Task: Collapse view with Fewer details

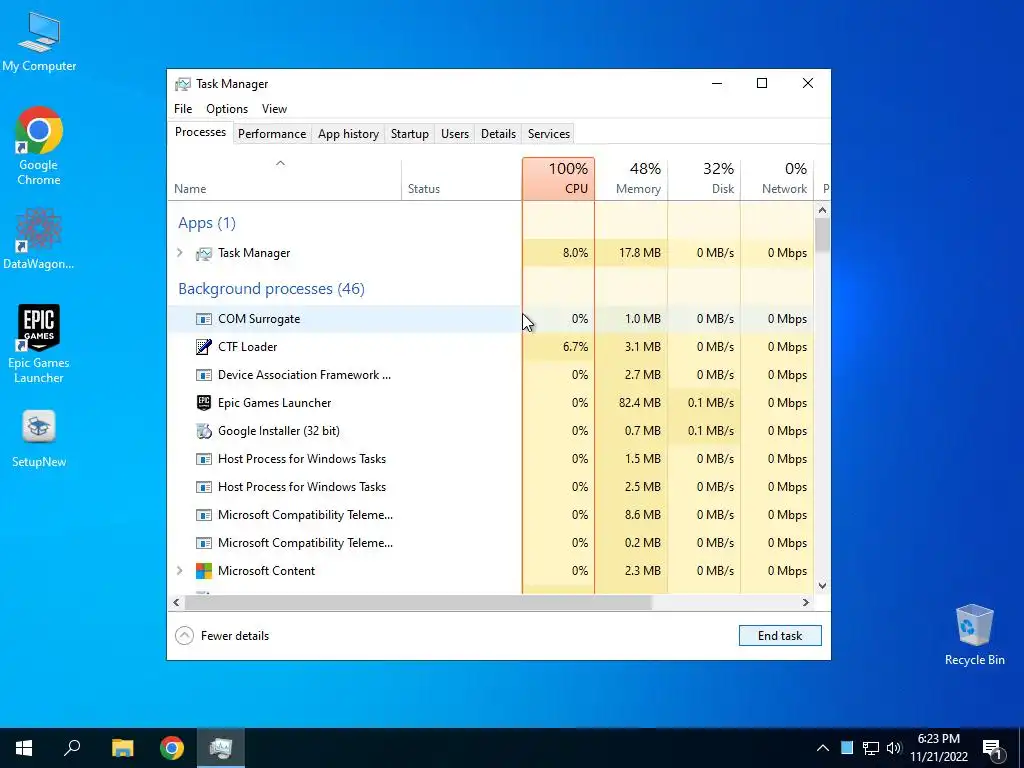Action: [x=223, y=636]
